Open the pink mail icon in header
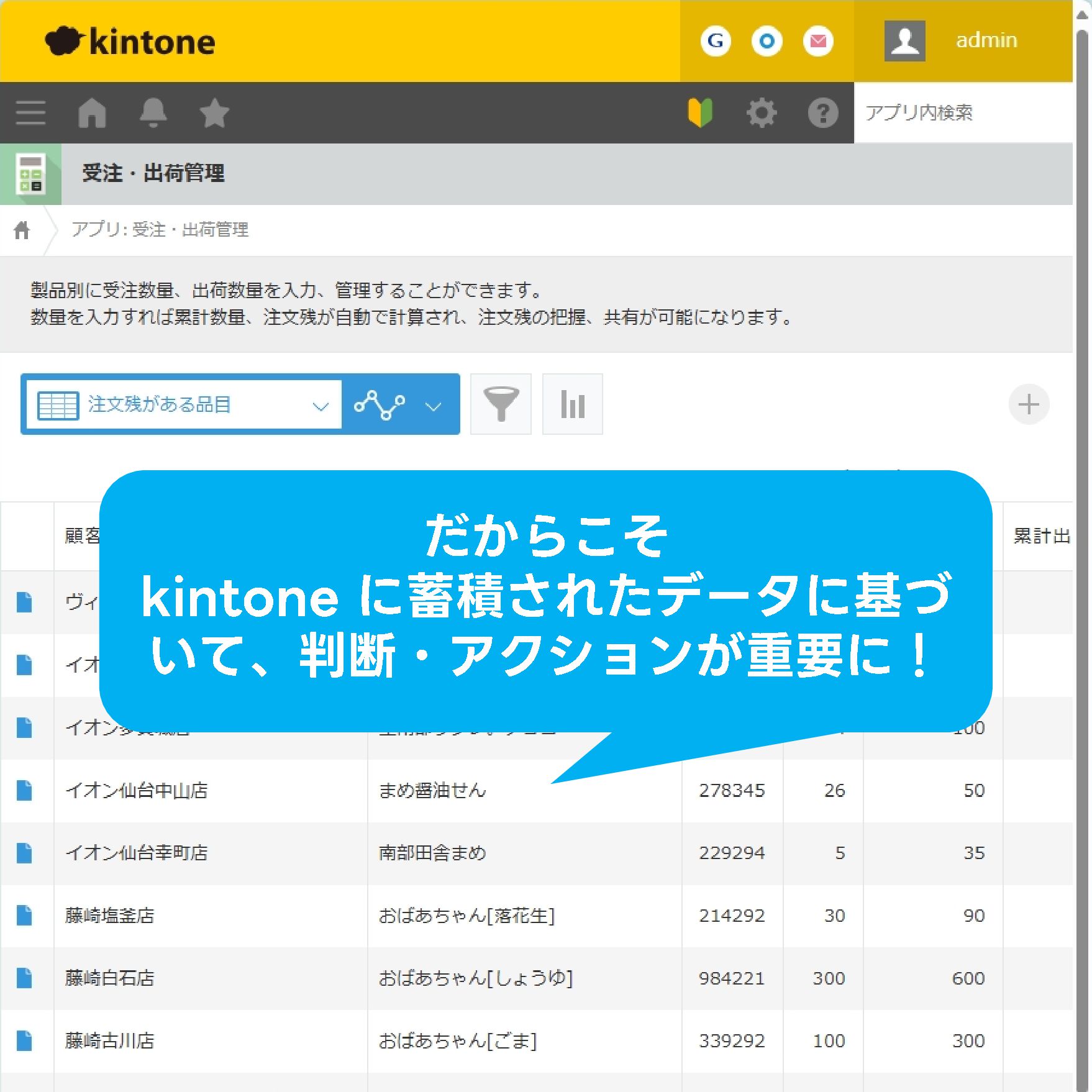1092x1092 pixels. 819,41
